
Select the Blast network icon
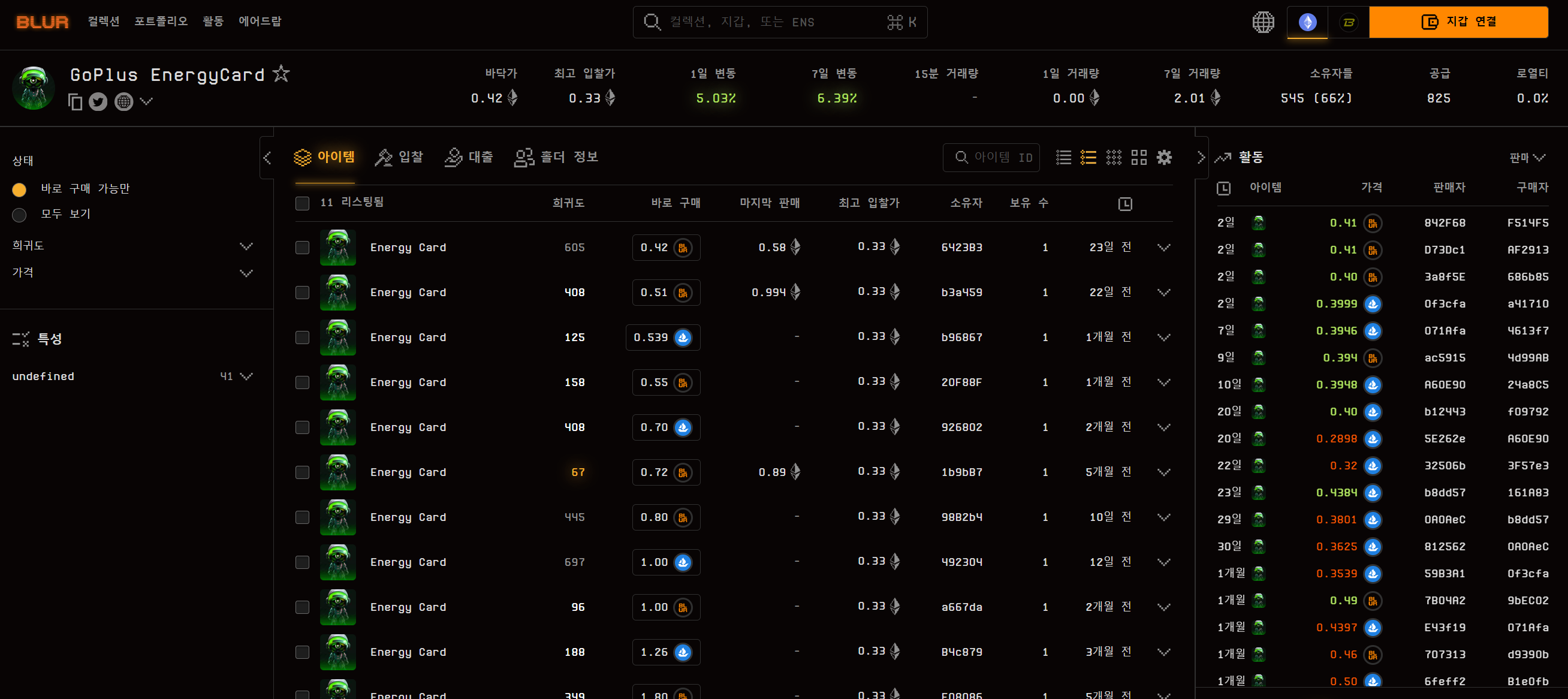(x=1348, y=23)
